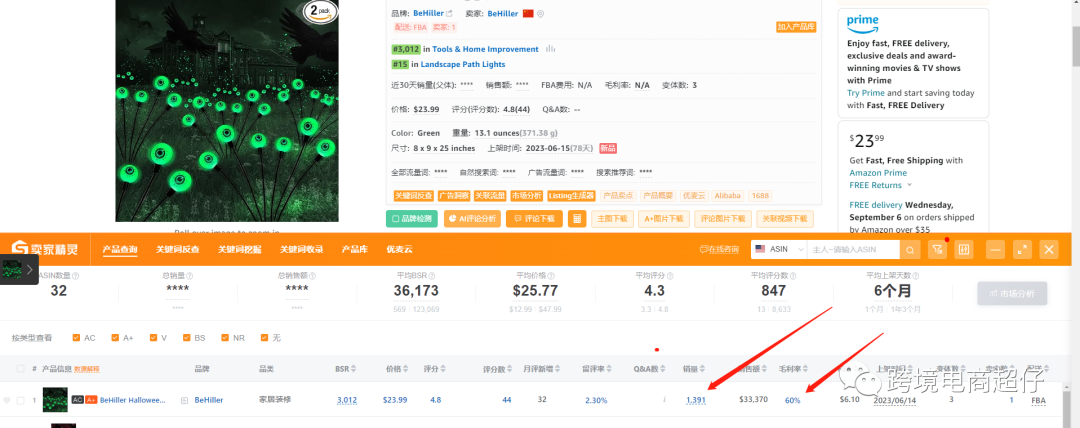Check the row 1 BeHiller checkbox
Screen dimensions: 1080x428
20,400
